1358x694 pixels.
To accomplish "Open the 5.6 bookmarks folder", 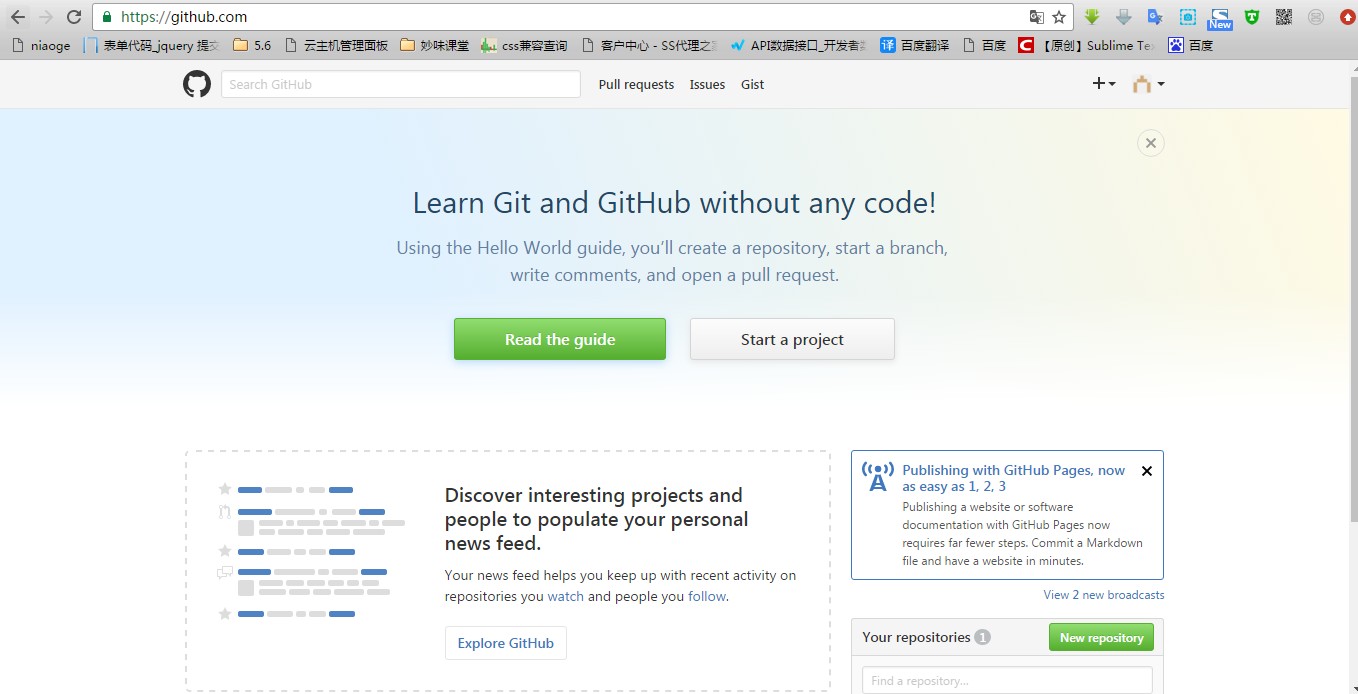I will pos(252,45).
